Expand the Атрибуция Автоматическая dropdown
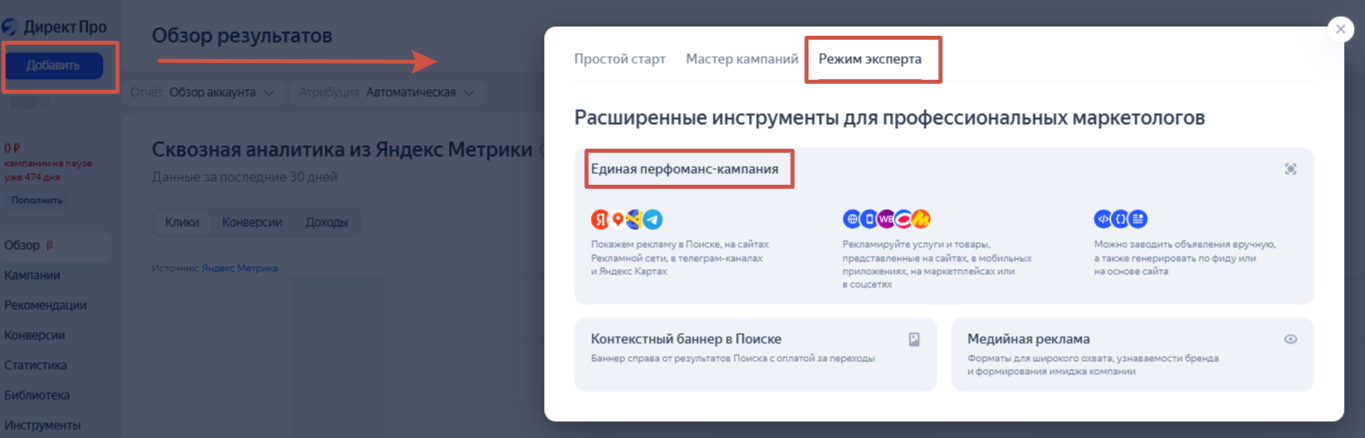The width and height of the screenshot is (1365, 438). (x=387, y=92)
